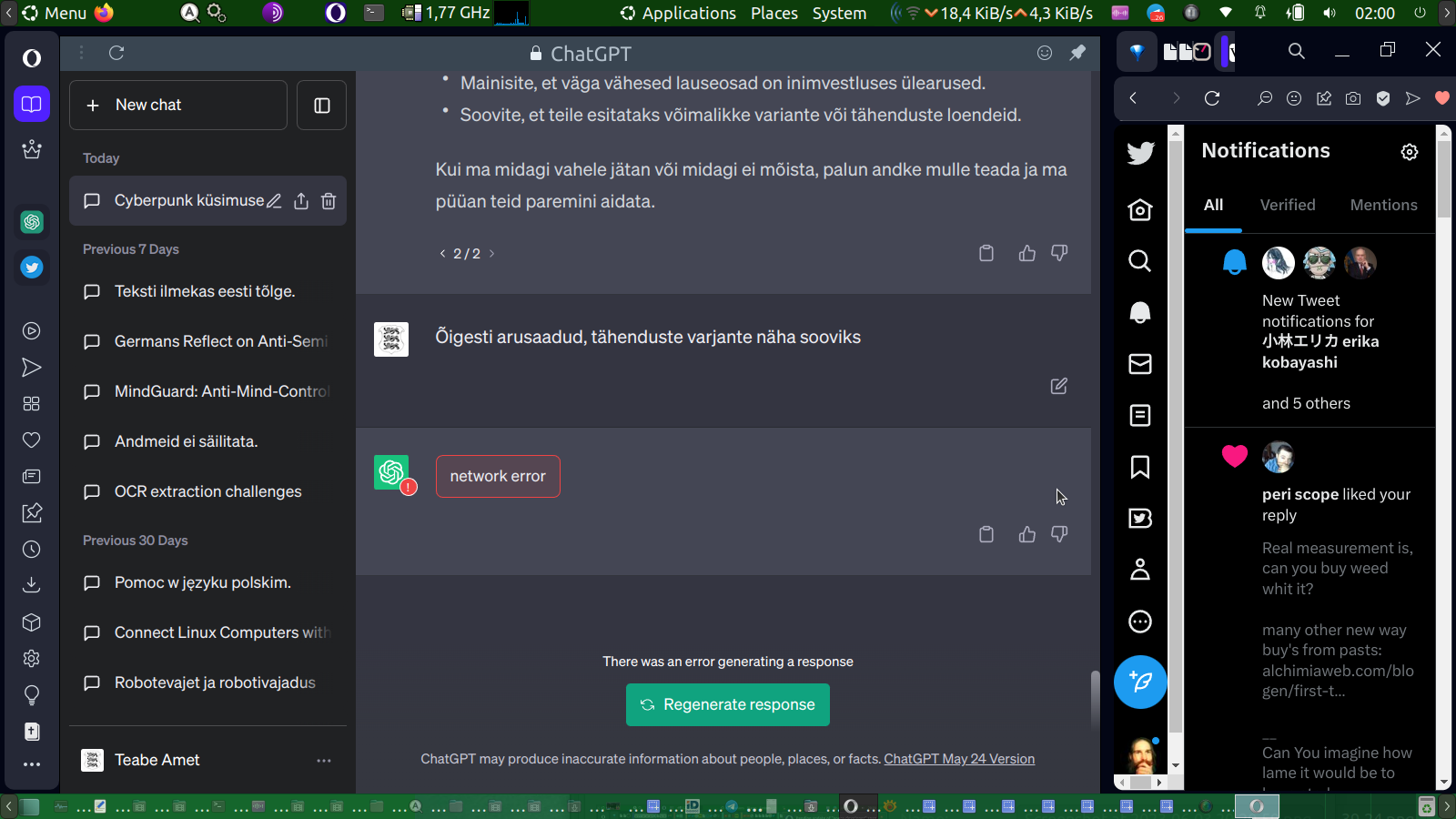Open Twitter Messages envelope icon
Viewport: 1456px width, 819px height.
[1140, 364]
